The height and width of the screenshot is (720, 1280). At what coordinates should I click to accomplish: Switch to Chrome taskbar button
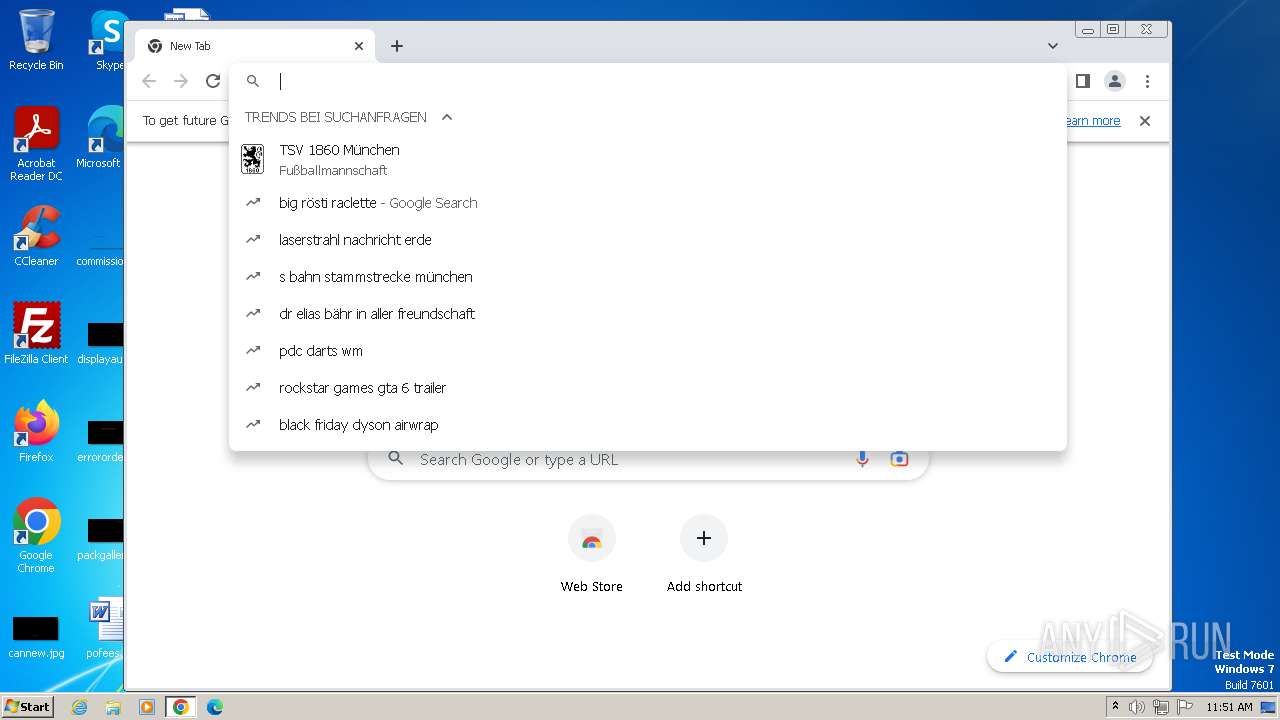coord(180,707)
